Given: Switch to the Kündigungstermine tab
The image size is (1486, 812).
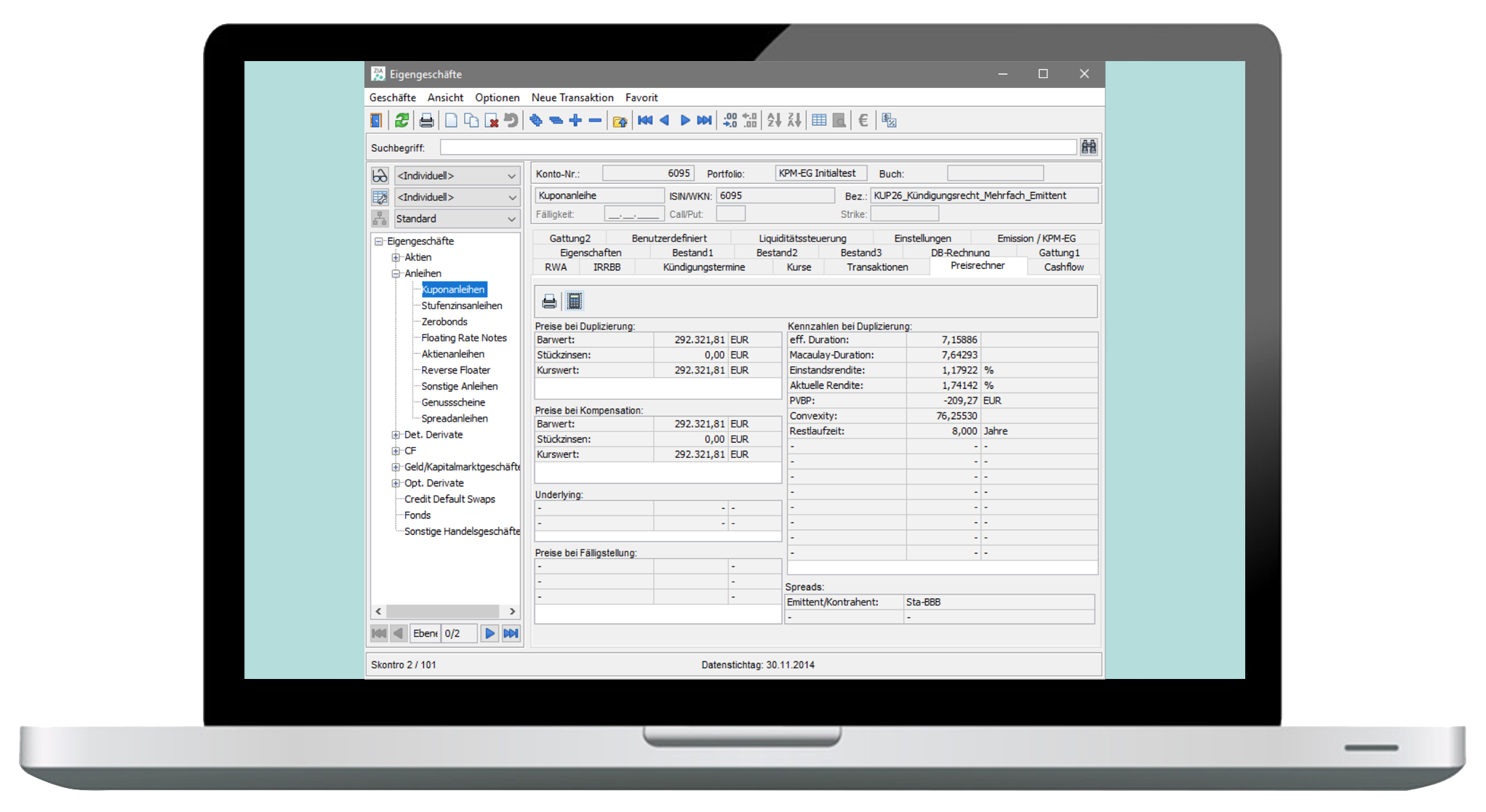Looking at the screenshot, I should (703, 268).
